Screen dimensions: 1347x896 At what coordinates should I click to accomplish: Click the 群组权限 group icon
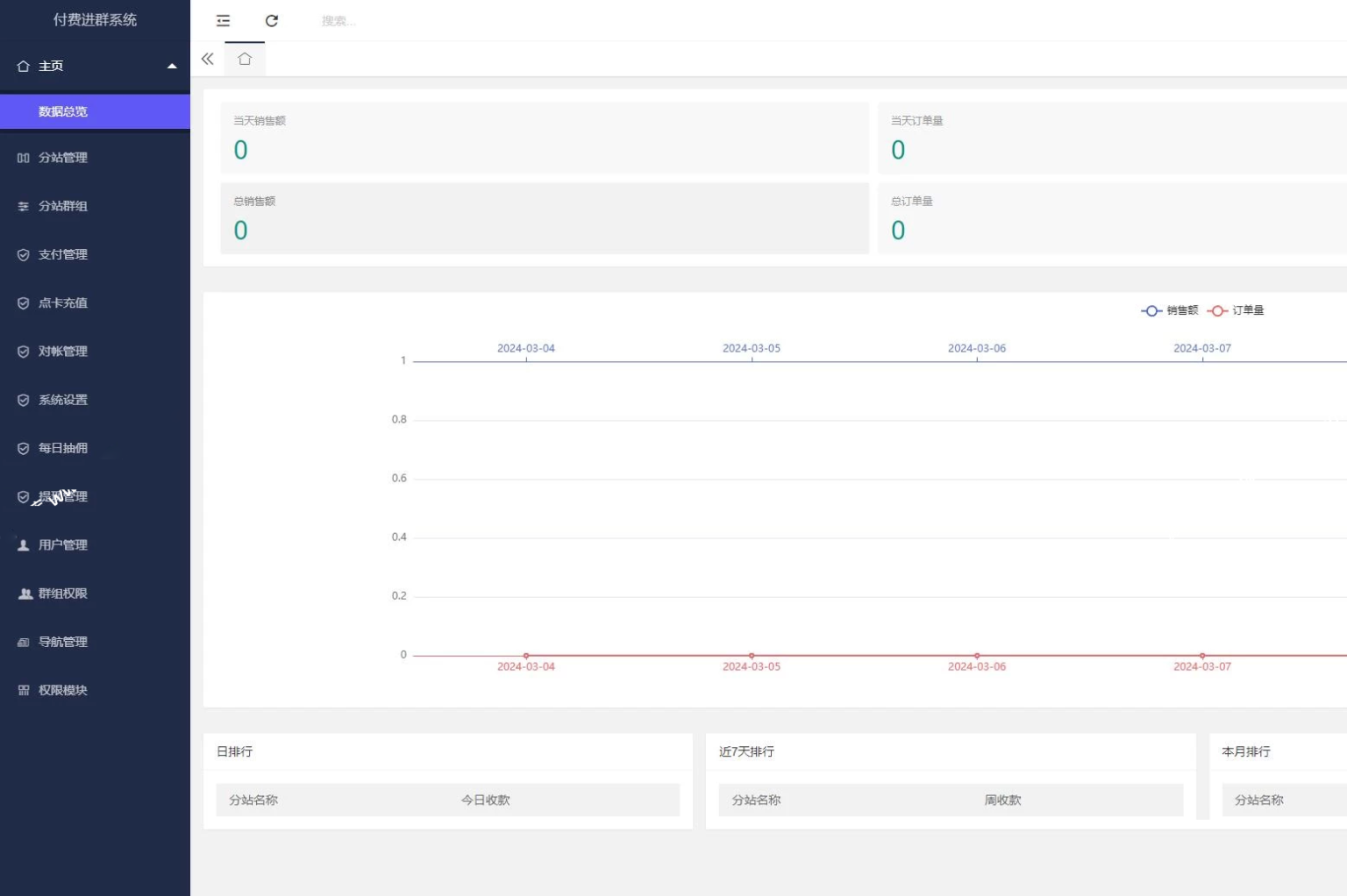25,594
